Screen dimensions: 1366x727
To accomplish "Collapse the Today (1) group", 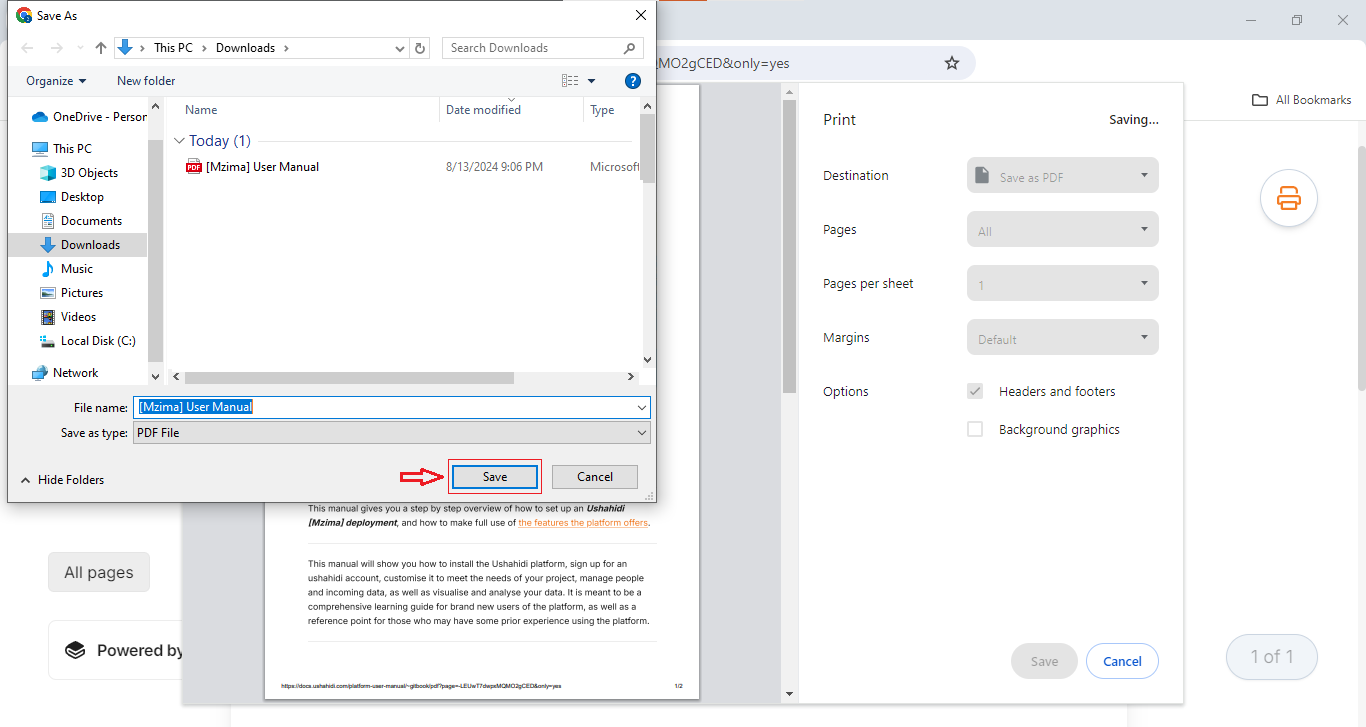I will tap(179, 141).
